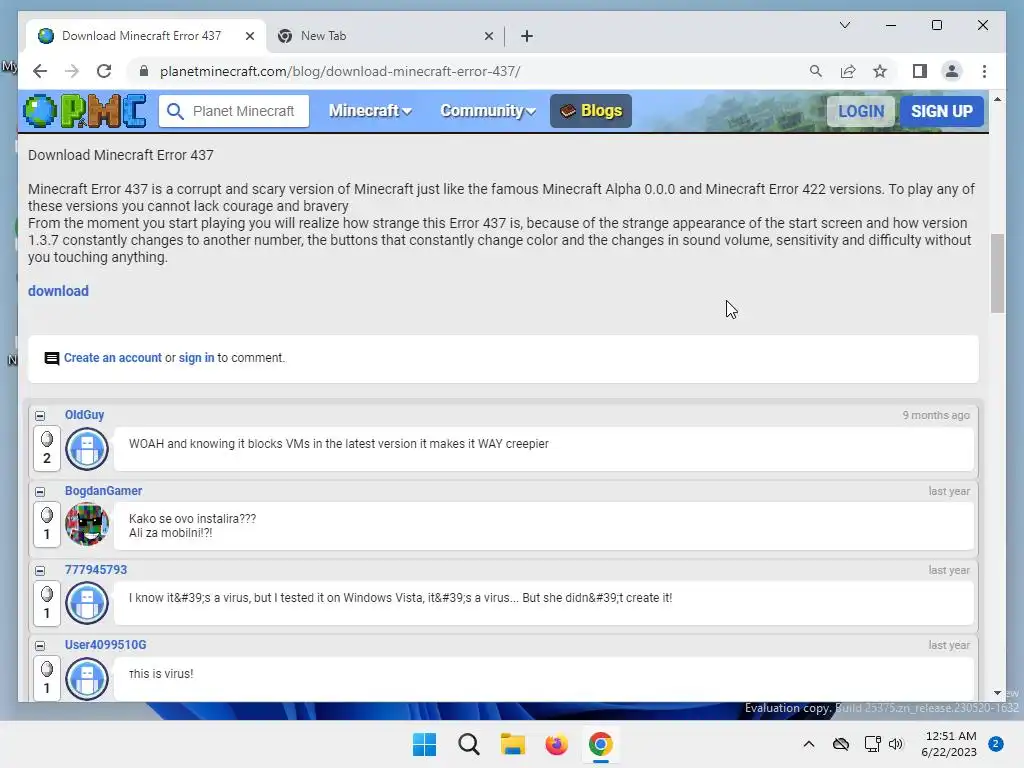
Task: Click the network tray icon
Action: (x=872, y=744)
